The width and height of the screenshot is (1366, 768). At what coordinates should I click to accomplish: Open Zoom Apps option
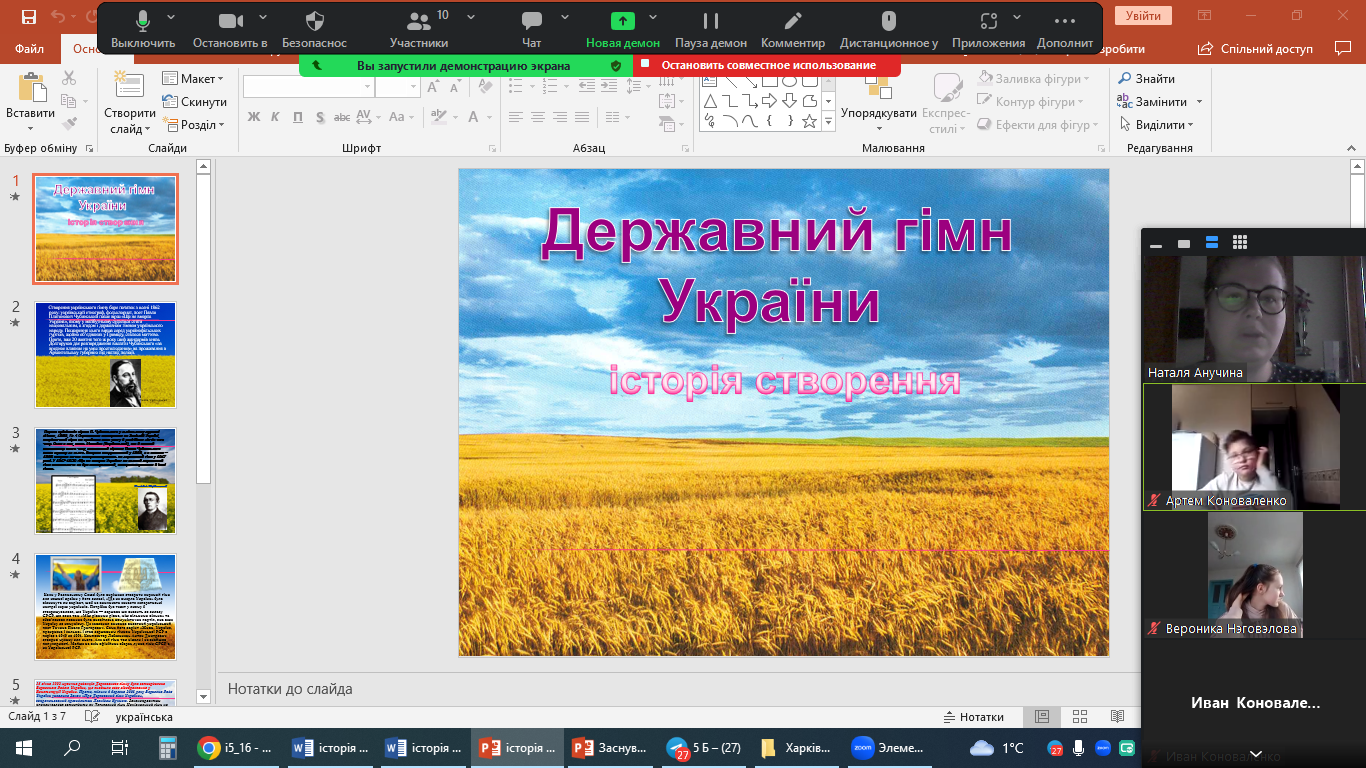point(989,29)
